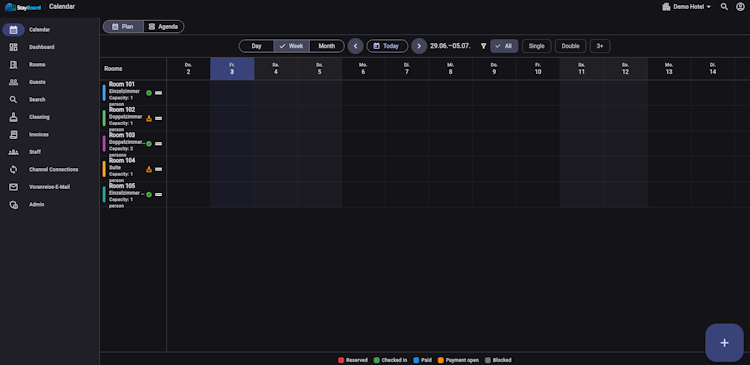The width and height of the screenshot is (750, 365).
Task: Go to the previous week with left arrow
Action: click(355, 46)
